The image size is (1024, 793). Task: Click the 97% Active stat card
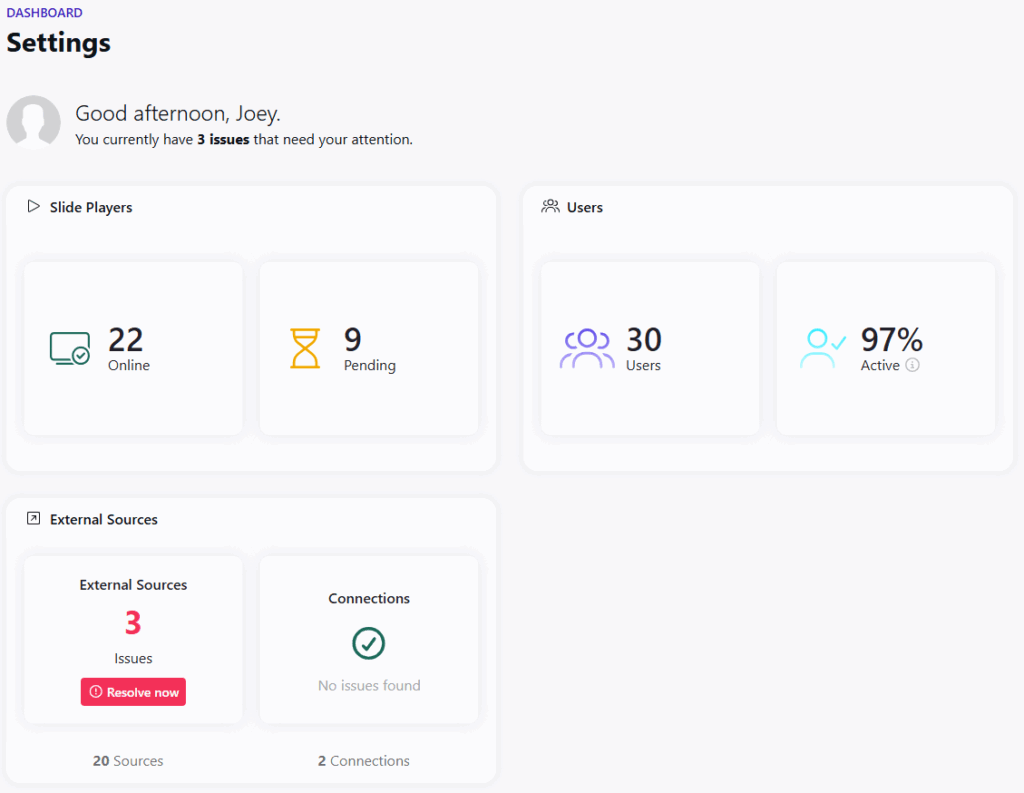point(886,347)
